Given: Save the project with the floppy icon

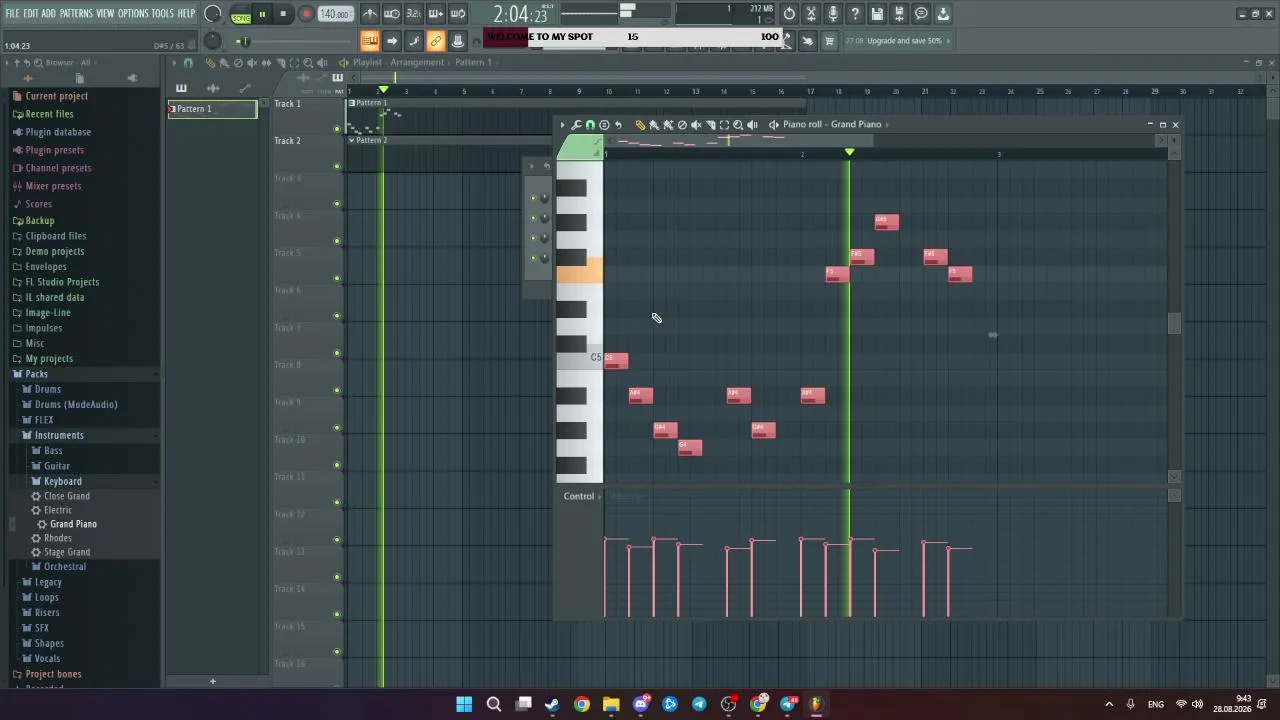Looking at the screenshot, I should click(877, 14).
